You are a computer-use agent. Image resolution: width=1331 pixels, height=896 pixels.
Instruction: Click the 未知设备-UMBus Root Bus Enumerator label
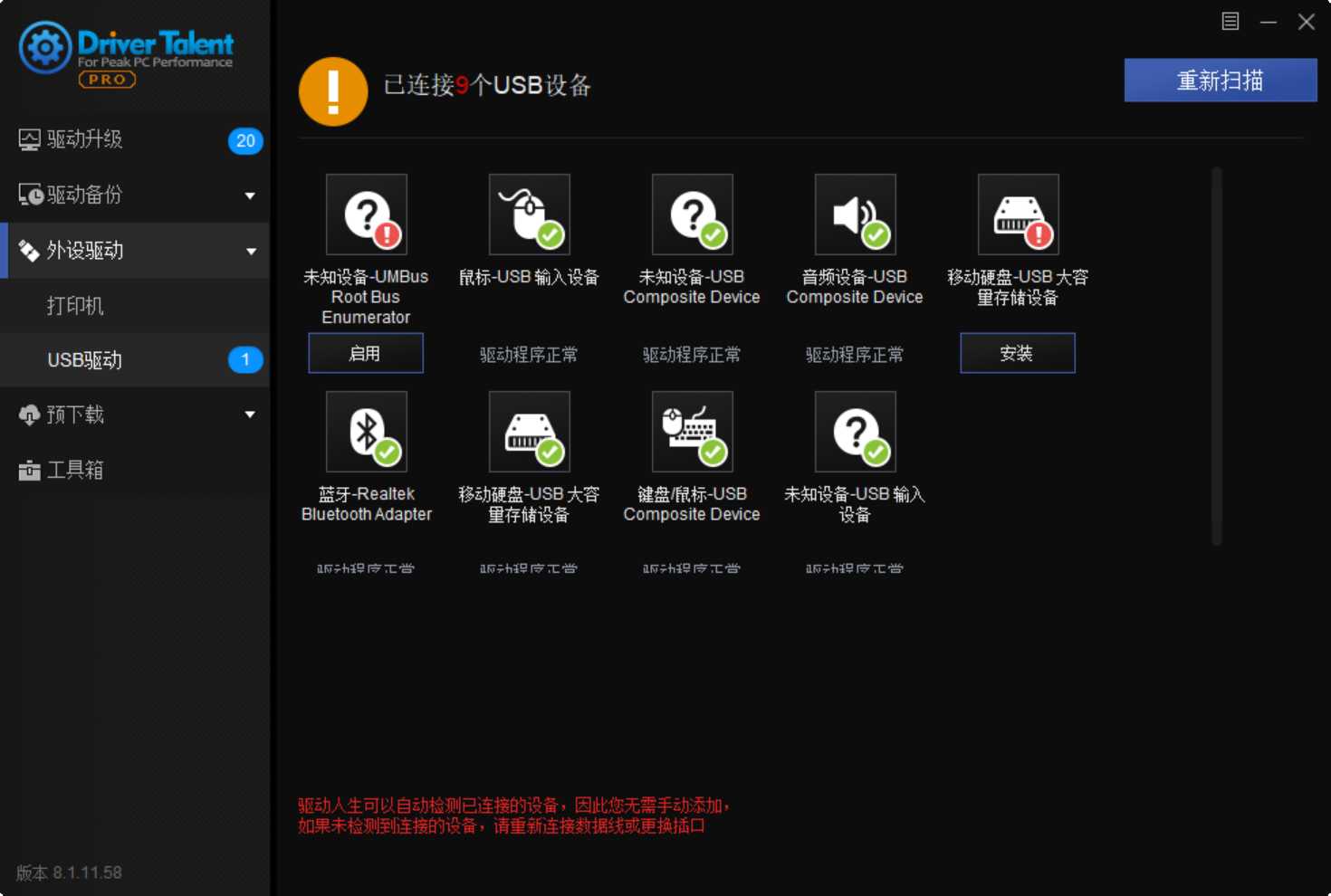366,297
